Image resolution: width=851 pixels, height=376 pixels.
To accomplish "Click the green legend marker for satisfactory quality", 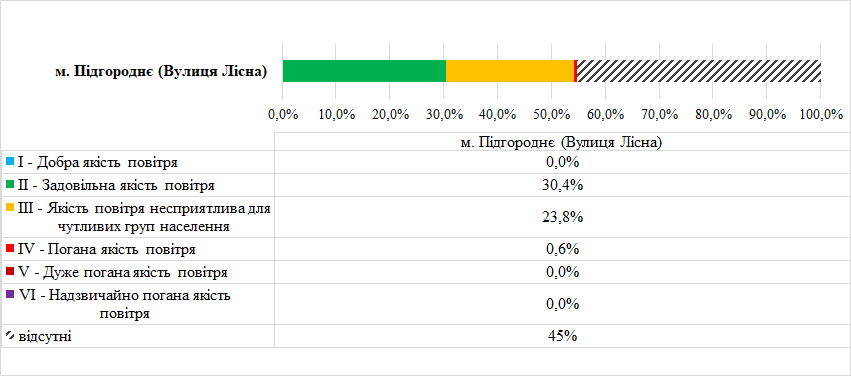I will tap(10, 184).
